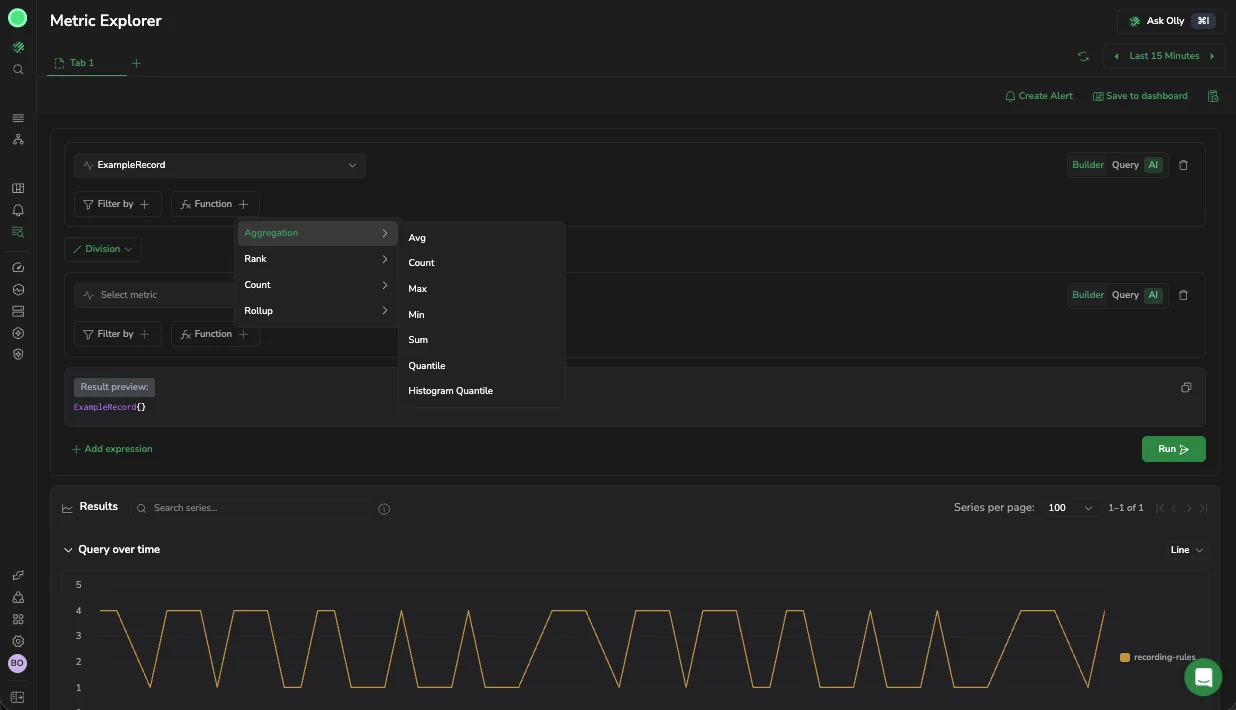Open the hexagon pulse sidebar icon
1236x710 pixels.
pos(18,289)
